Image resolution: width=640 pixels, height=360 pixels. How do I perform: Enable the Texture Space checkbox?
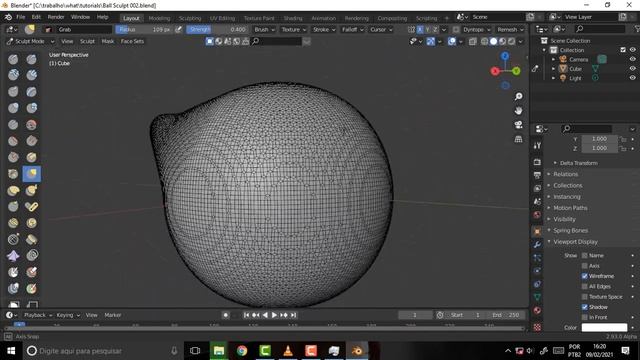coord(584,297)
